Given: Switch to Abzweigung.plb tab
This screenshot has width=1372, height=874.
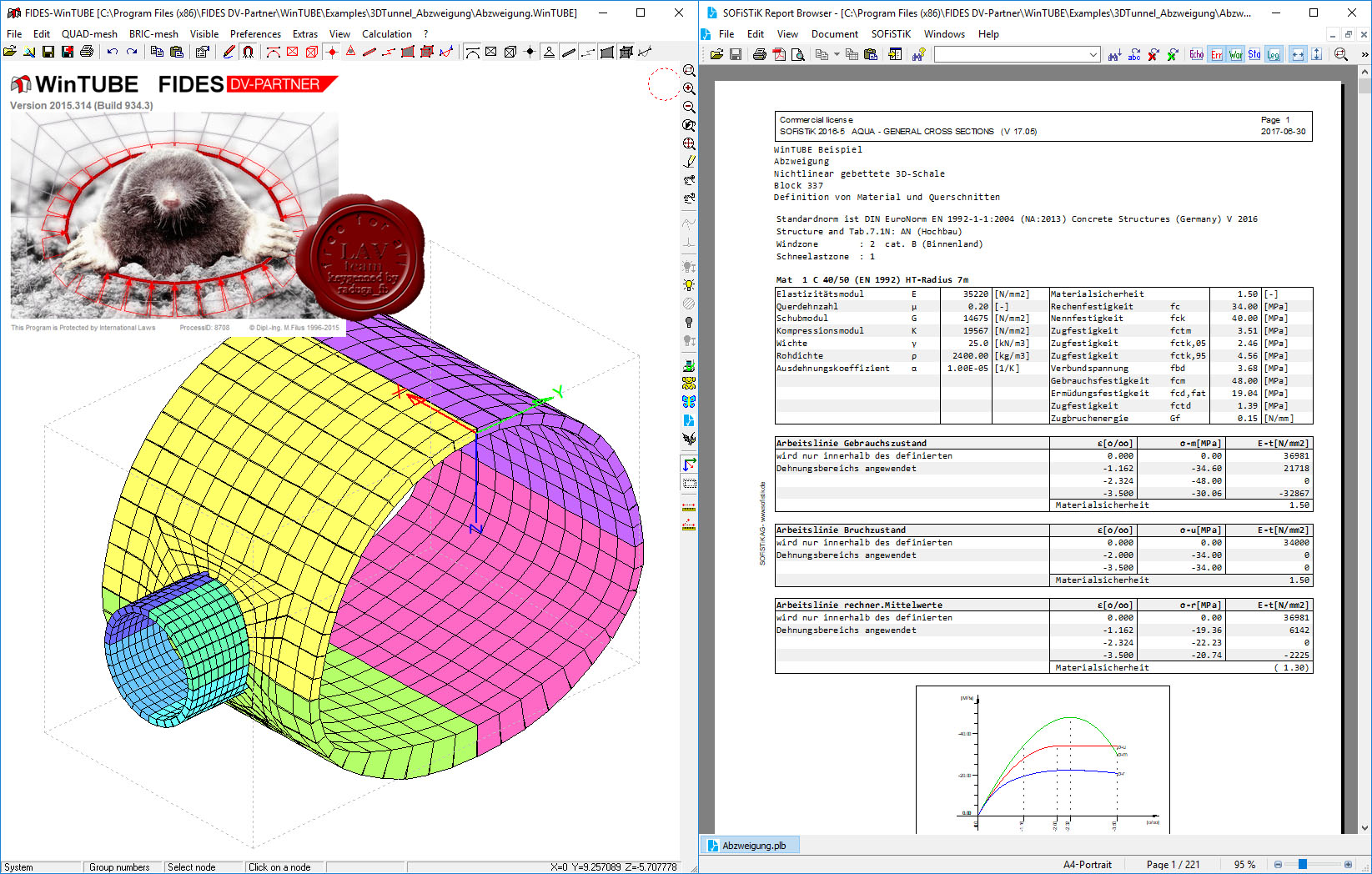Looking at the screenshot, I should pos(749,845).
